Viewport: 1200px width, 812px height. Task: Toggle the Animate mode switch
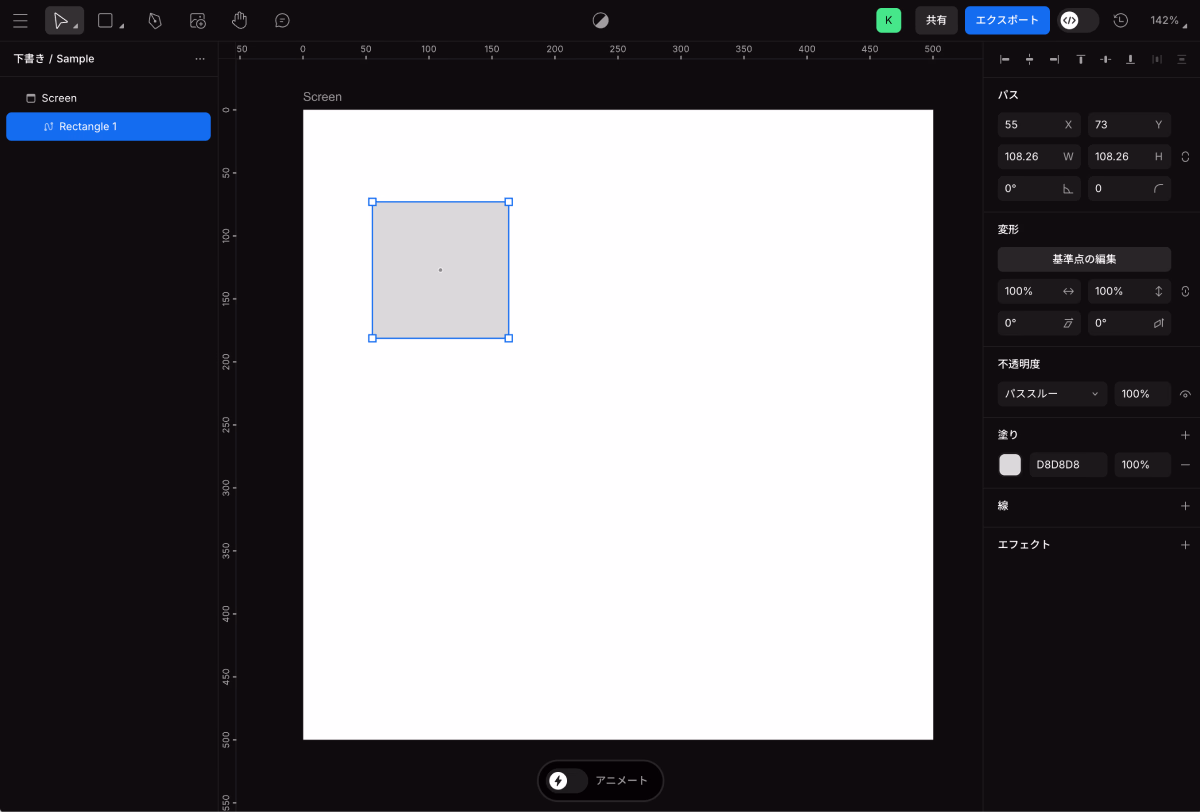click(x=568, y=781)
